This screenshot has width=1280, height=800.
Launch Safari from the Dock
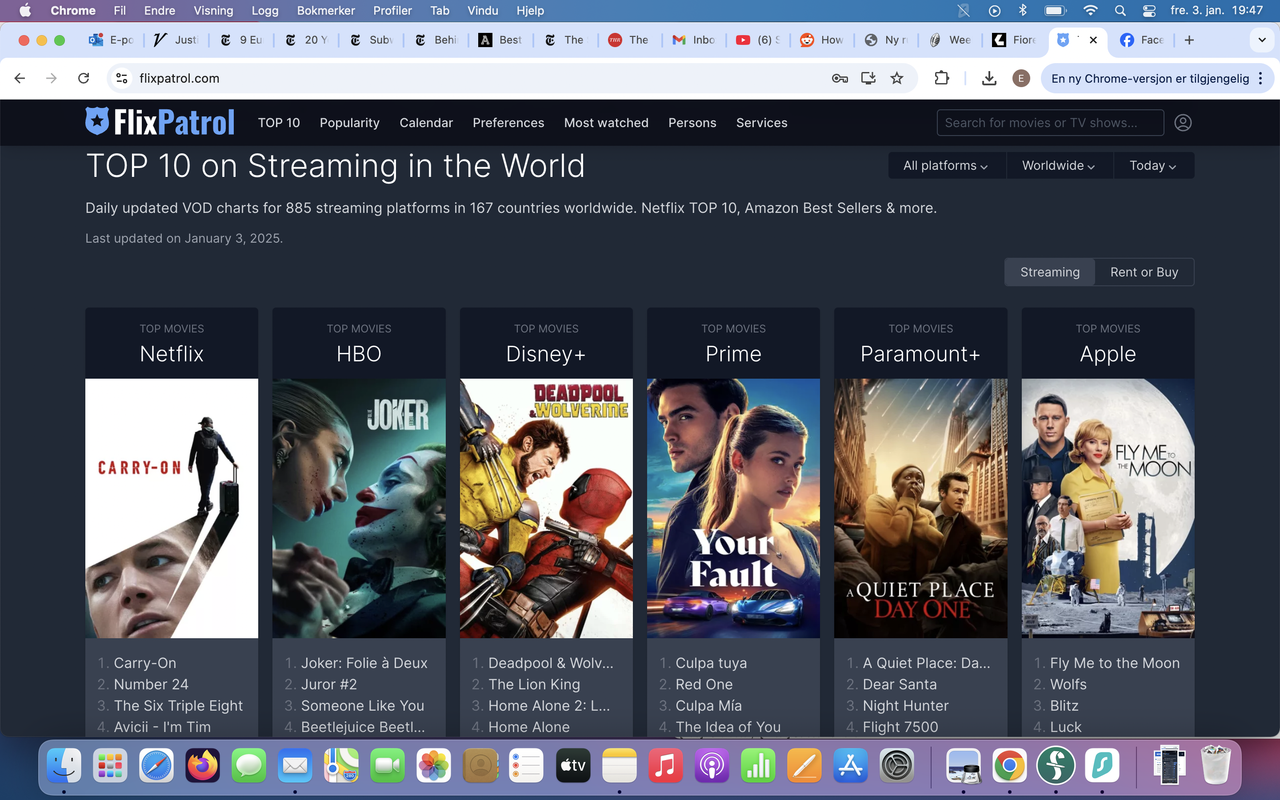pos(158,766)
